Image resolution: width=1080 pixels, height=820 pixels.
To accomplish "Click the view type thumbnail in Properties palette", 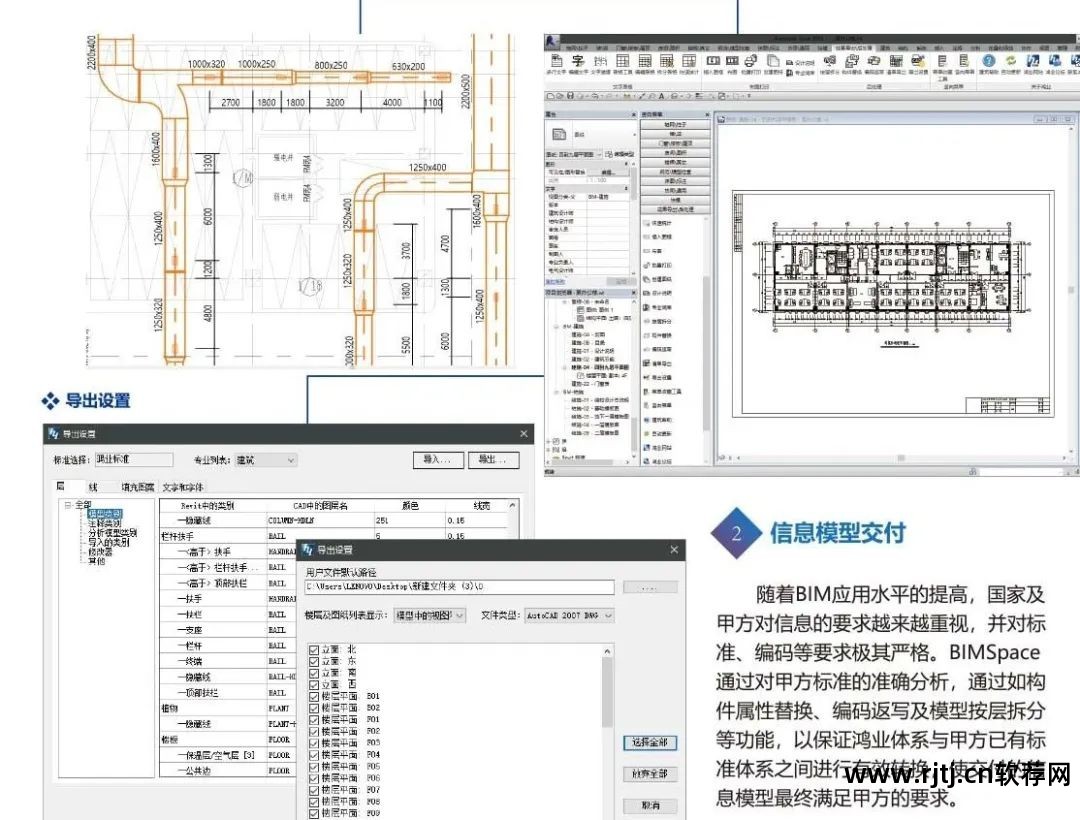I will 559,134.
